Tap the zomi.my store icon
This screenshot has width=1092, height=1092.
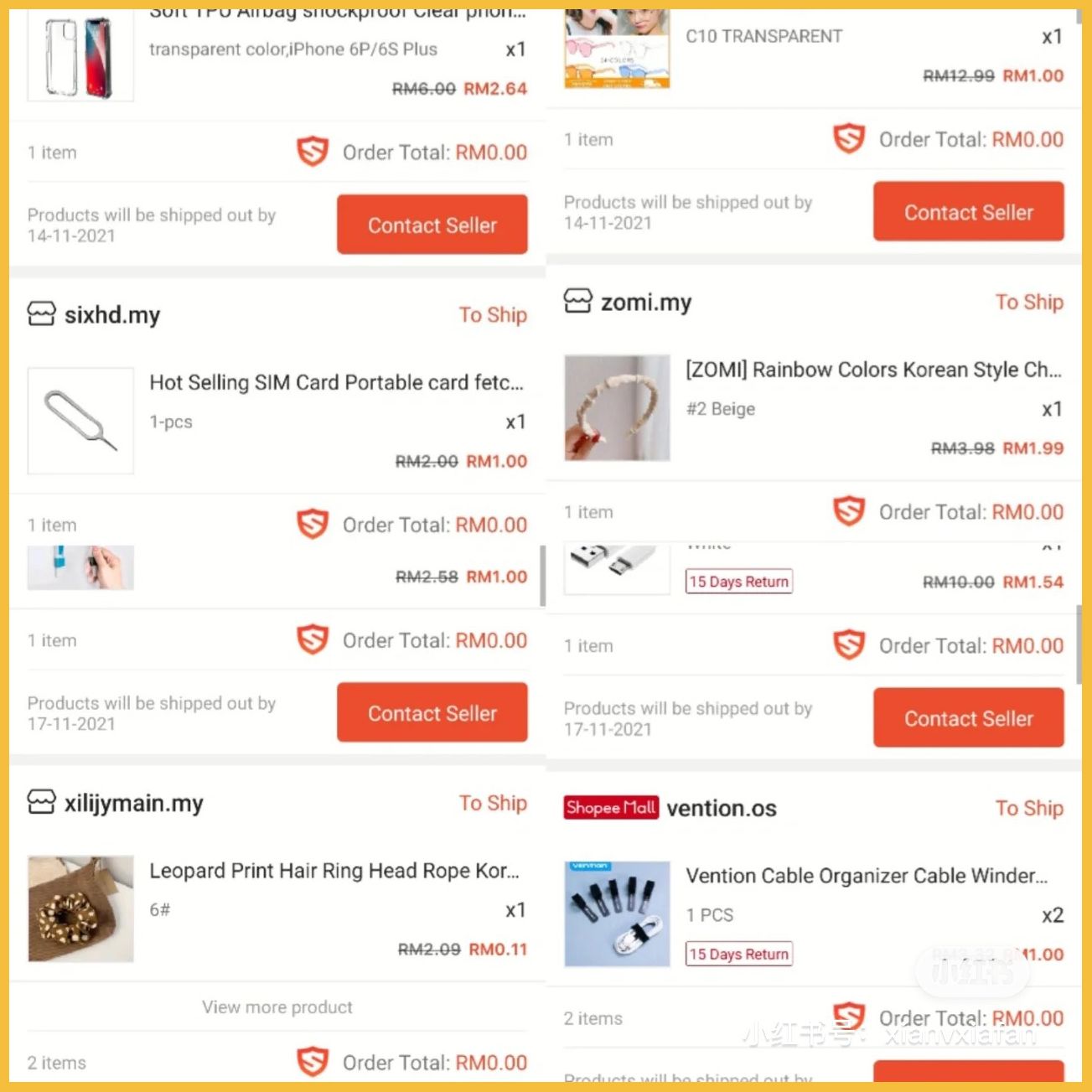(x=577, y=301)
